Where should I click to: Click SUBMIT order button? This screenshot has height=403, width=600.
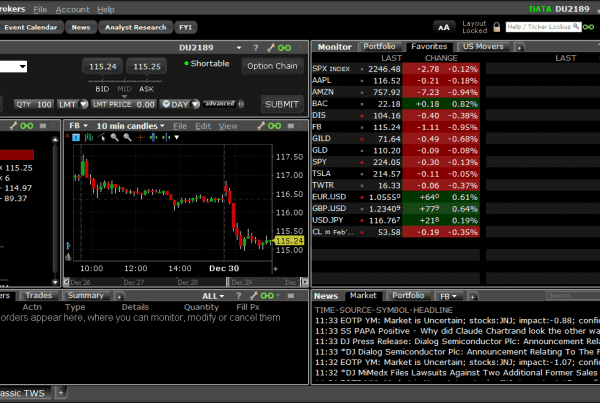pyautogui.click(x=282, y=104)
